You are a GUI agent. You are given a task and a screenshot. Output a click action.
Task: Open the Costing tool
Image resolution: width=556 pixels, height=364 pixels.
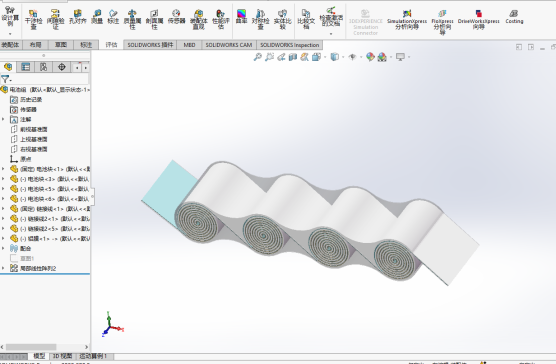click(514, 17)
